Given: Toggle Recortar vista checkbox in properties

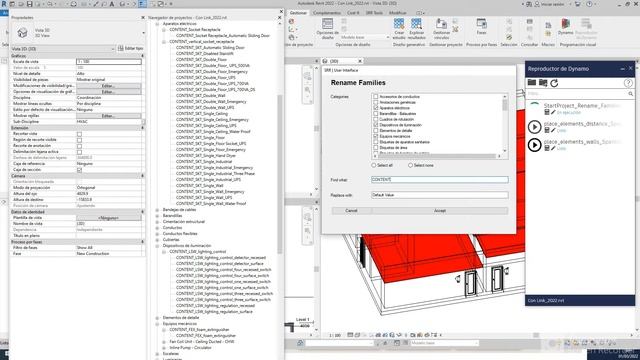Looking at the screenshot, I should coord(79,134).
